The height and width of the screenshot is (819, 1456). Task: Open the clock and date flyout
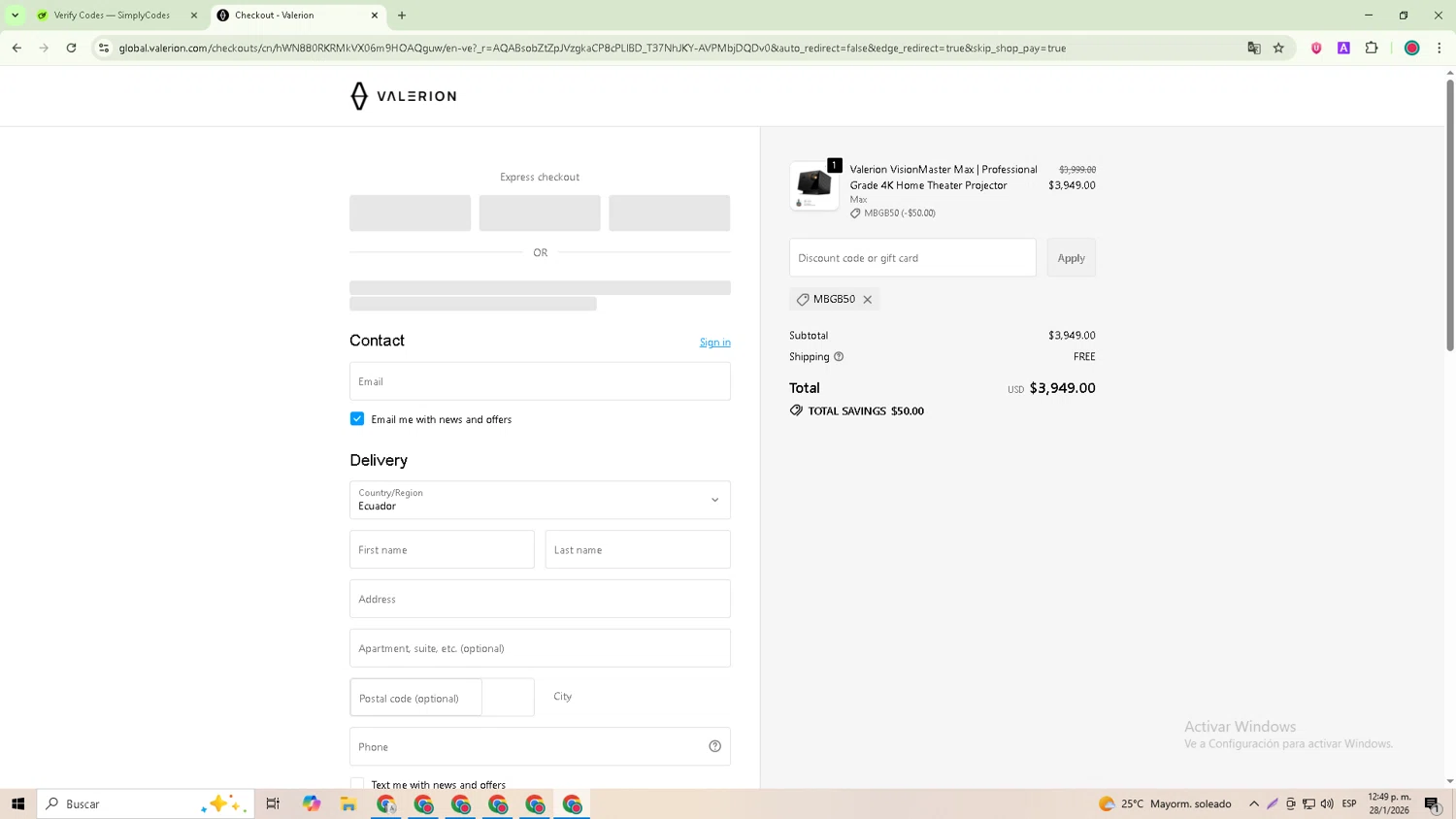[1389, 803]
